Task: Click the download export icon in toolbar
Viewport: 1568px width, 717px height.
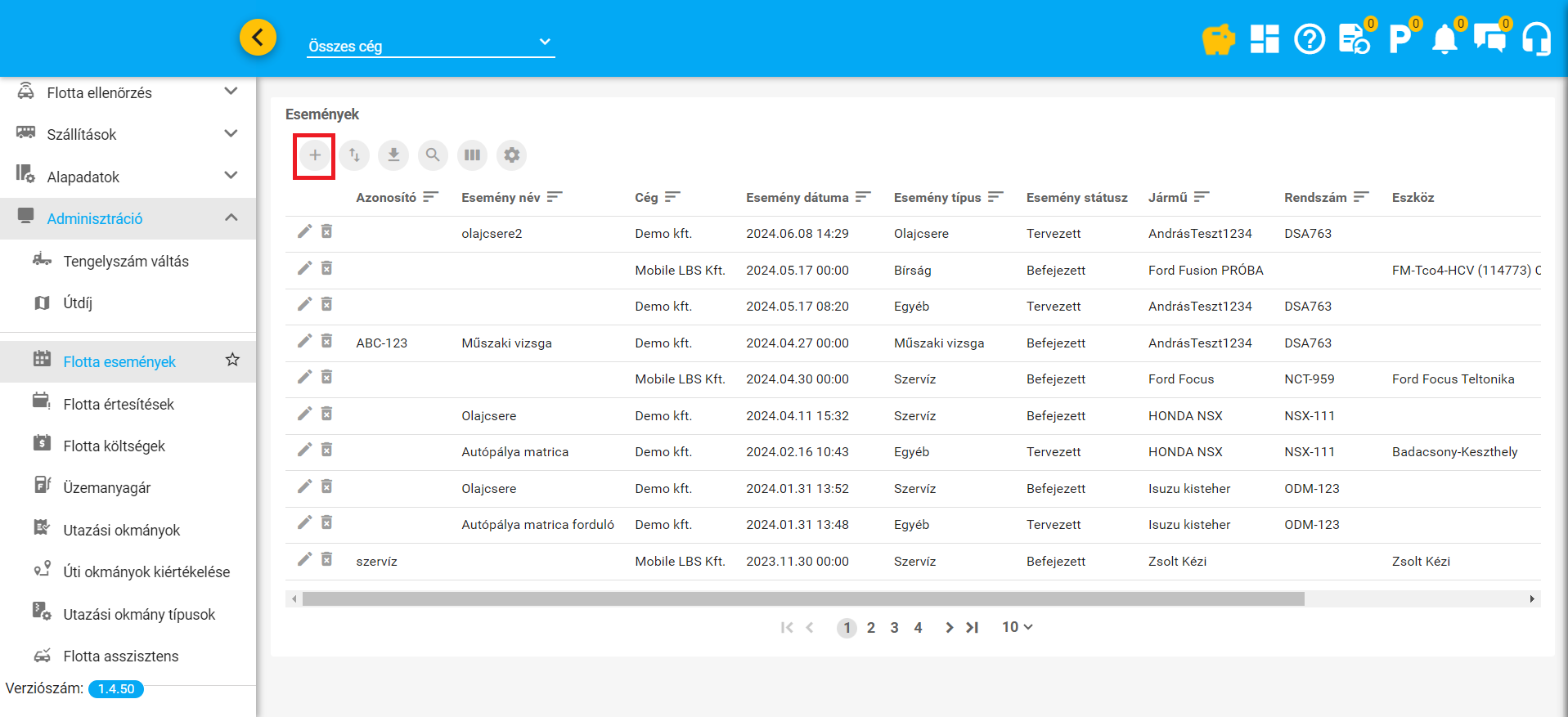Action: click(x=393, y=155)
